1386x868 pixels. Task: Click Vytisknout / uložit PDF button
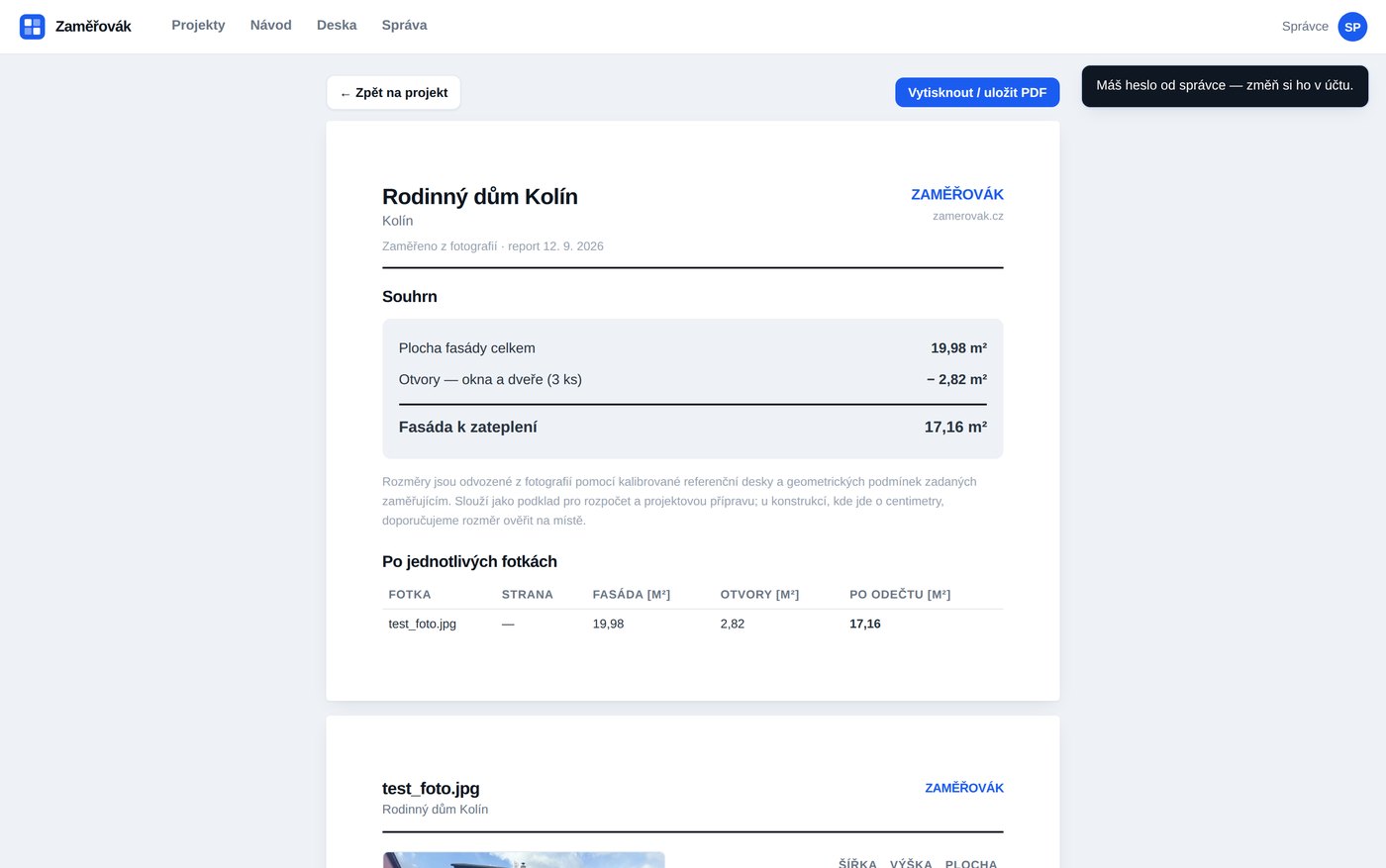pos(977,92)
